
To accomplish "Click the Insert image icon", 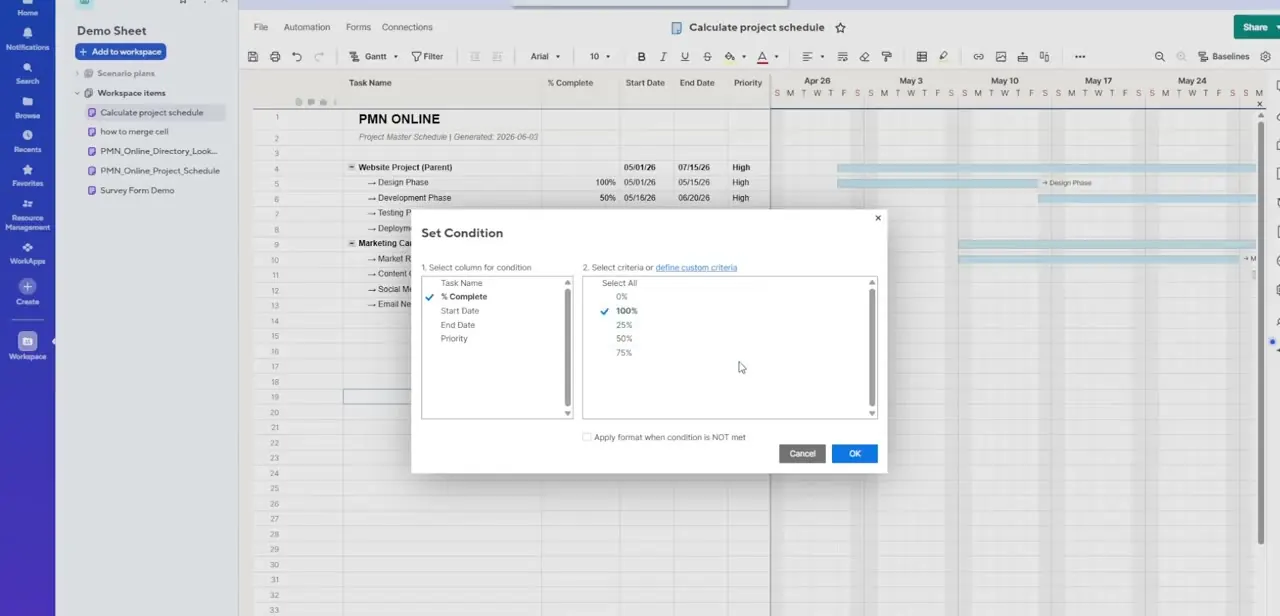I will point(1000,57).
